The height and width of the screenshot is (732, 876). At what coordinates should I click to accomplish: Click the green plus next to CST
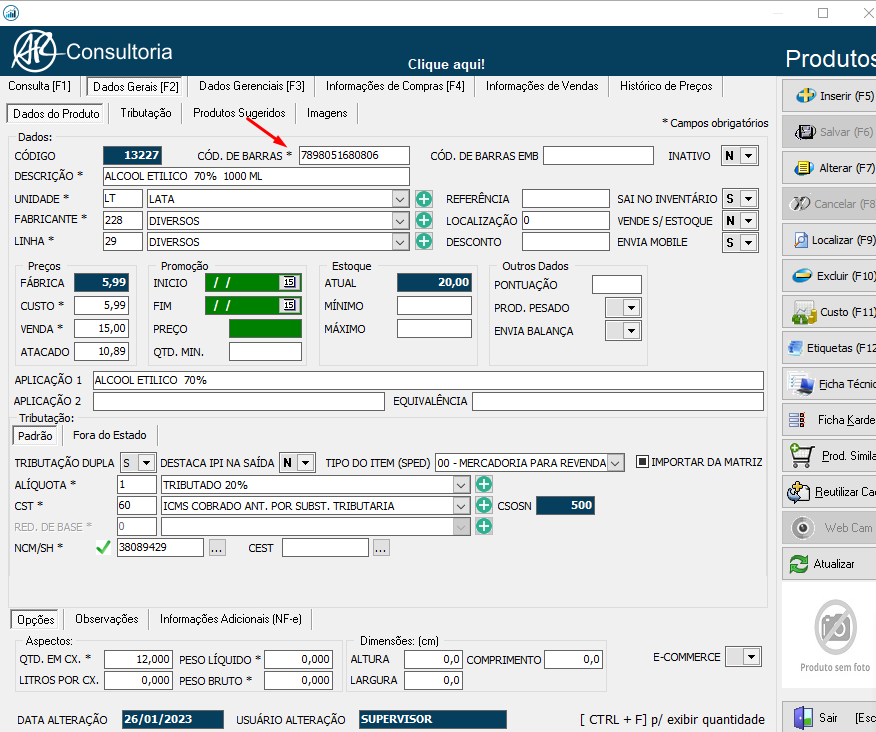click(x=484, y=505)
